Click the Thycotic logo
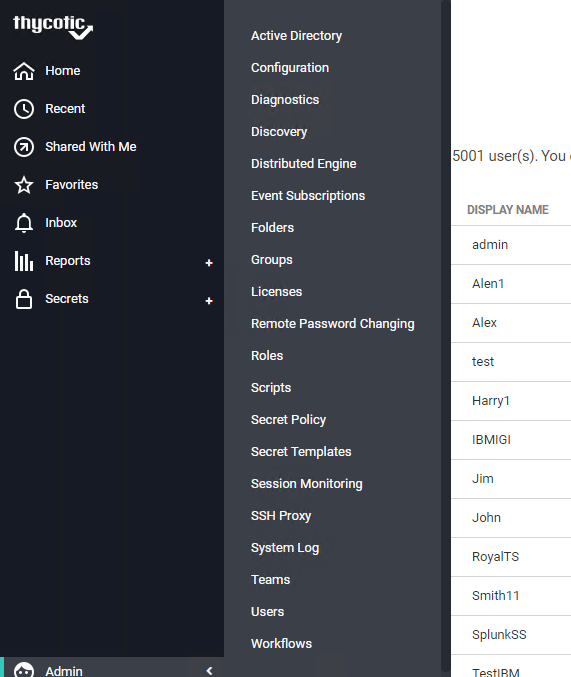571x677 pixels. coord(53,27)
